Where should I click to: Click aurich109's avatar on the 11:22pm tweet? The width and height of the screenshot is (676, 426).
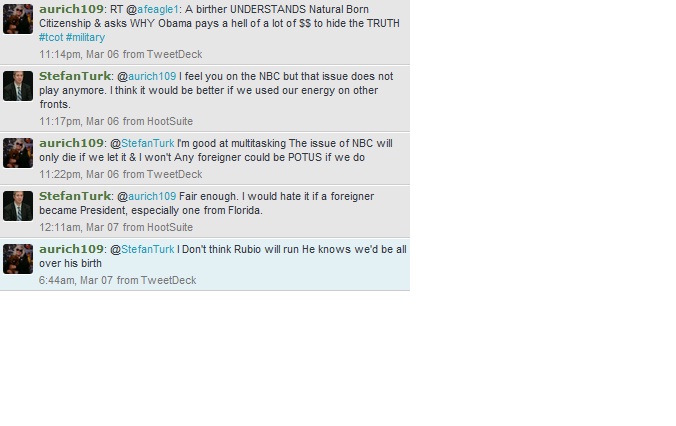pos(18,153)
